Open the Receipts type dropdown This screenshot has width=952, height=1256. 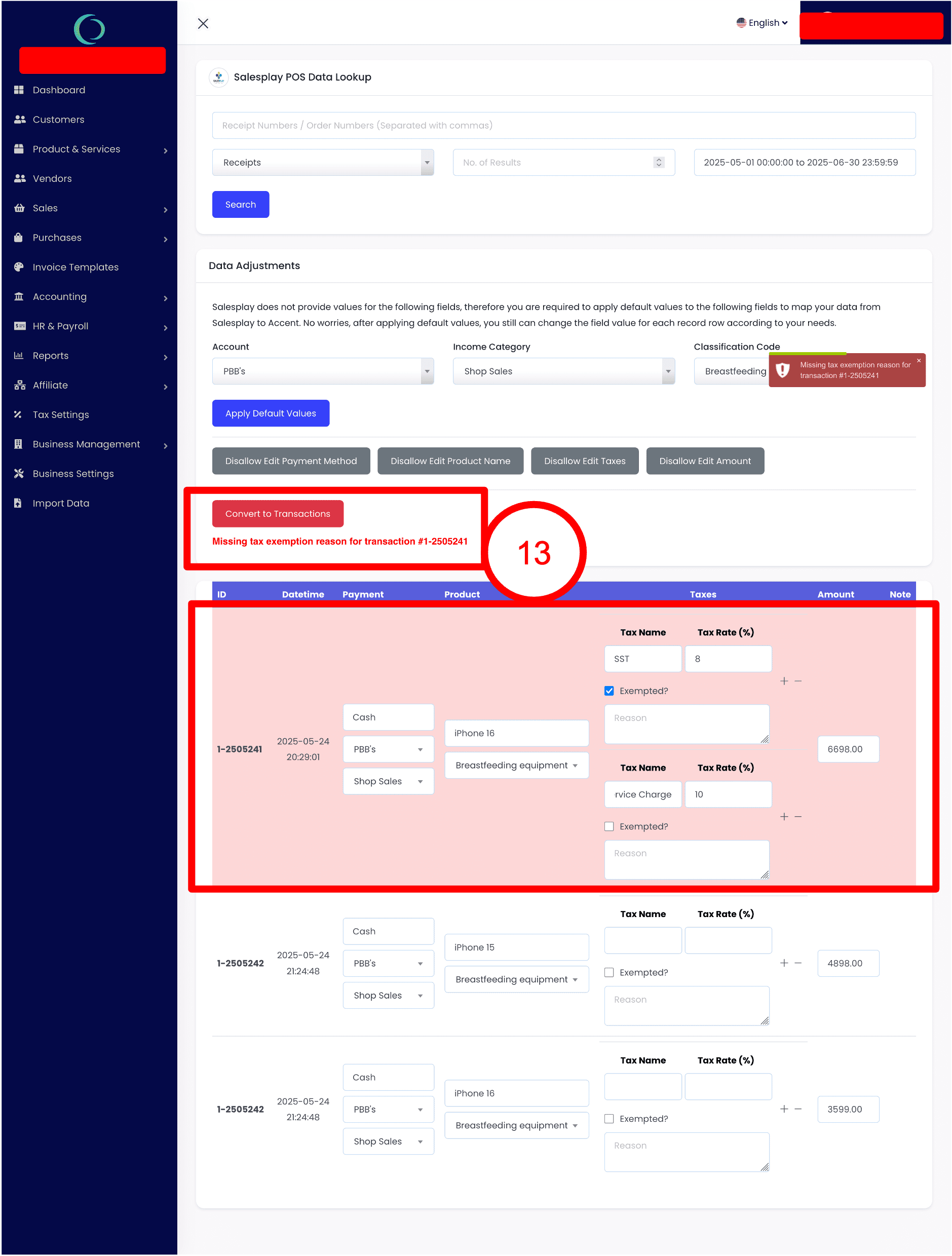tap(322, 163)
